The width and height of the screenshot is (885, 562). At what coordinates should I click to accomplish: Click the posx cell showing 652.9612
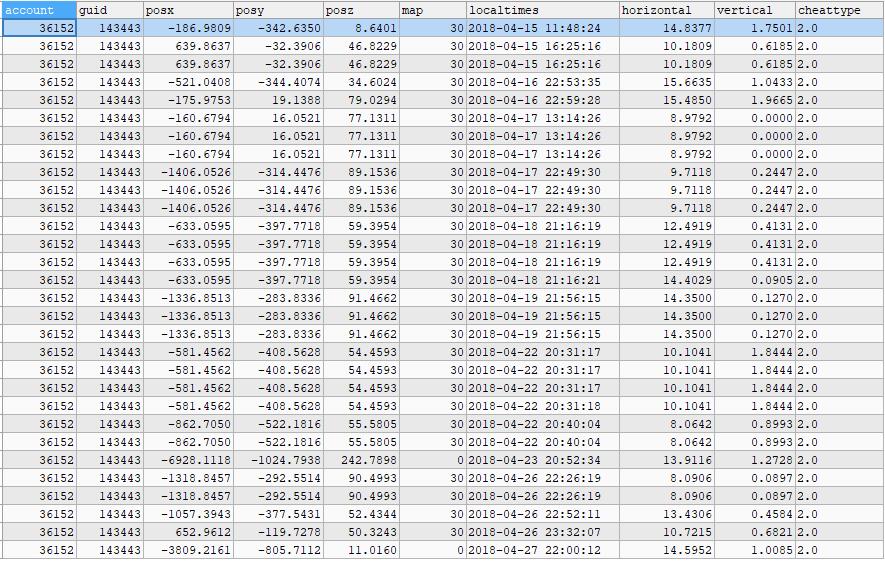(x=188, y=533)
